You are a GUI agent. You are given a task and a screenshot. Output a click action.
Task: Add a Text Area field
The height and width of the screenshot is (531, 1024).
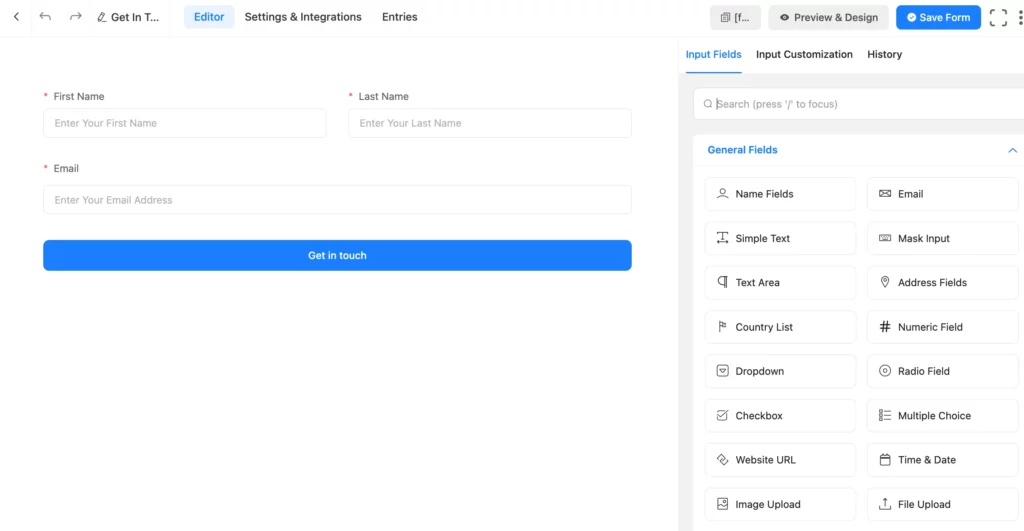(x=780, y=283)
